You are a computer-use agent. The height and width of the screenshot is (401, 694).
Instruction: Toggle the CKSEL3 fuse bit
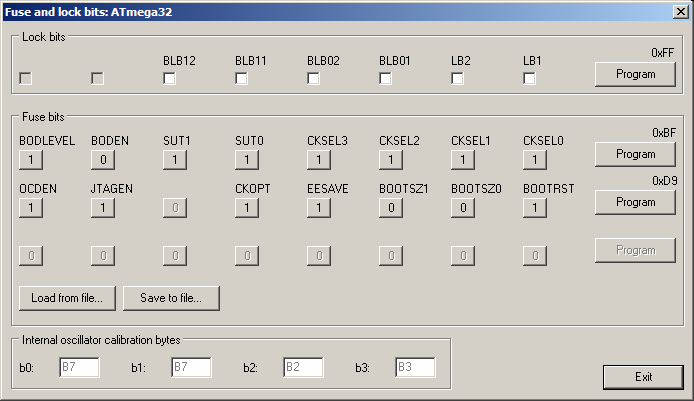click(x=319, y=160)
